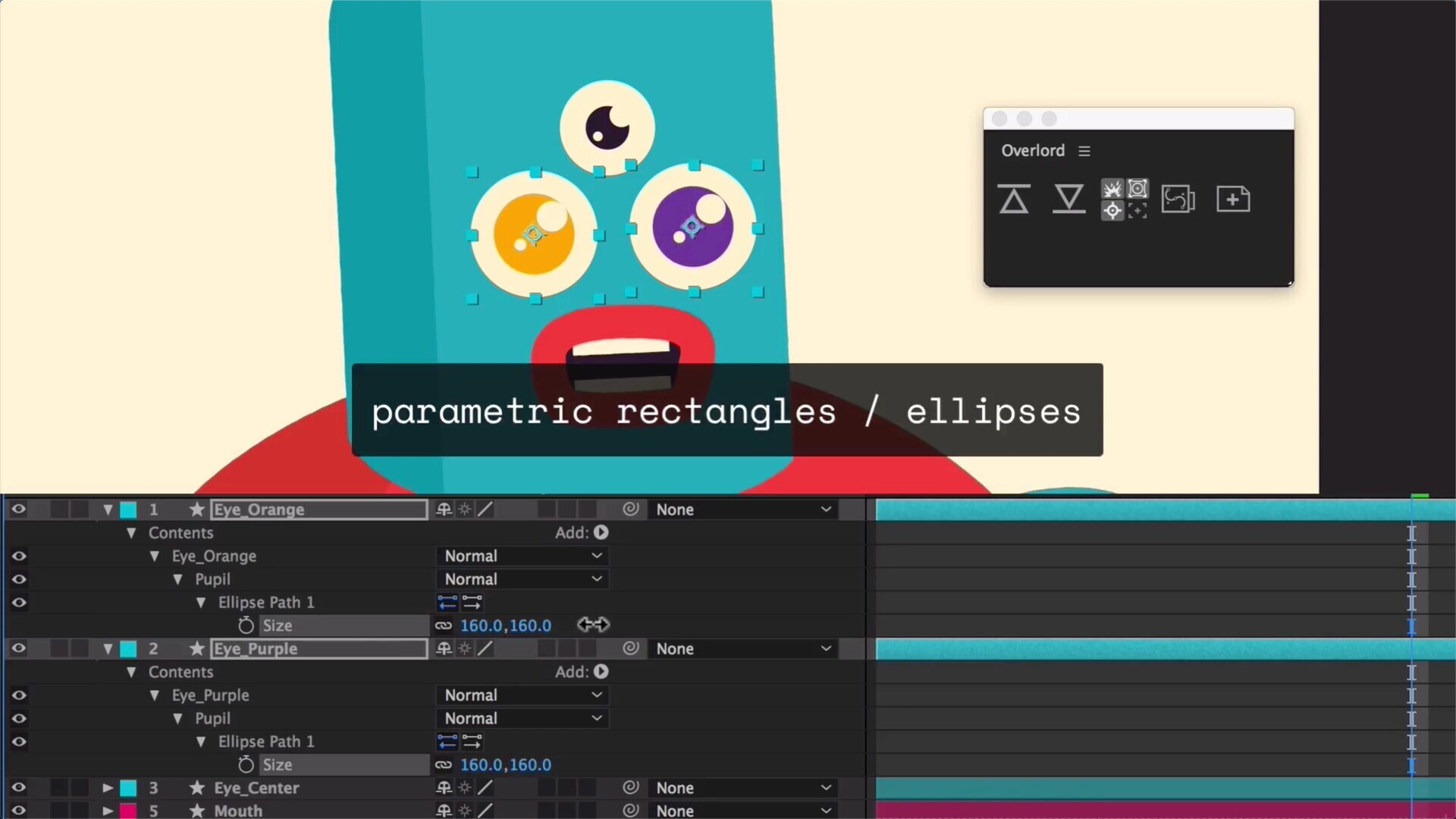Click the Overlord bezier path transfer icon
Viewport: 1456px width, 819px height.
[x=1178, y=199]
